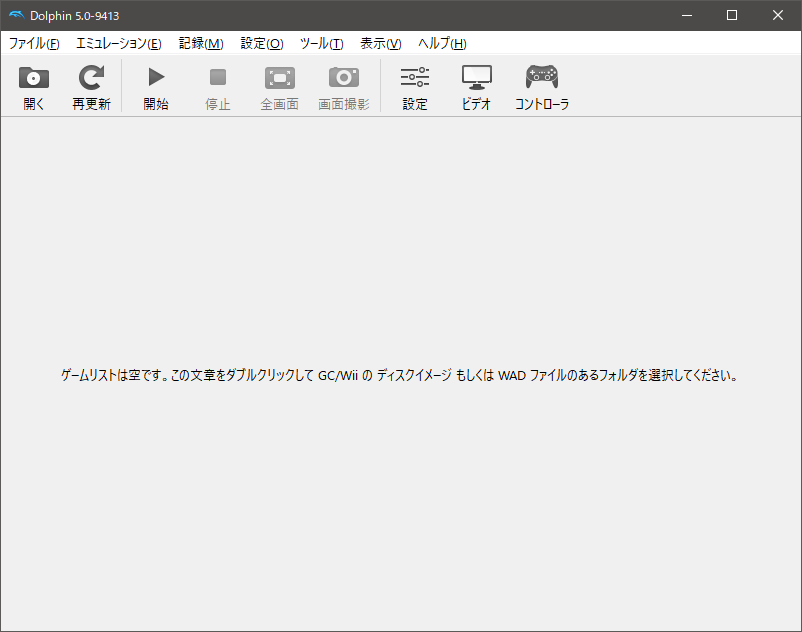Open コントローラ gamepad icon settings

[542, 77]
